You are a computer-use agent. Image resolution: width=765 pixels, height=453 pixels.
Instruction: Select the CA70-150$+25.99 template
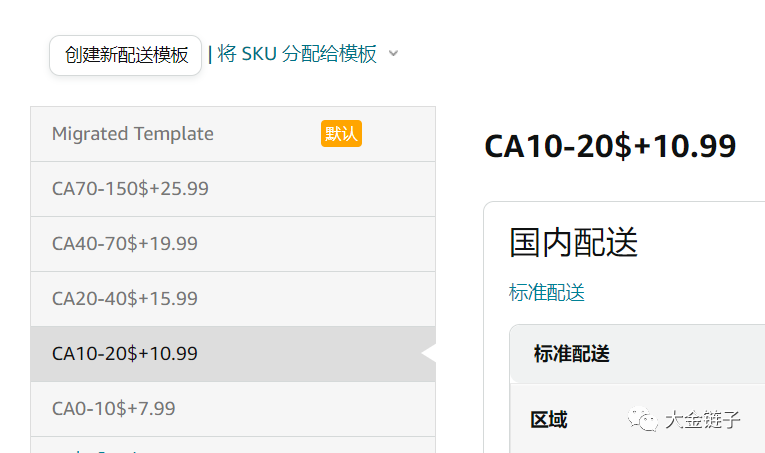[233, 189]
